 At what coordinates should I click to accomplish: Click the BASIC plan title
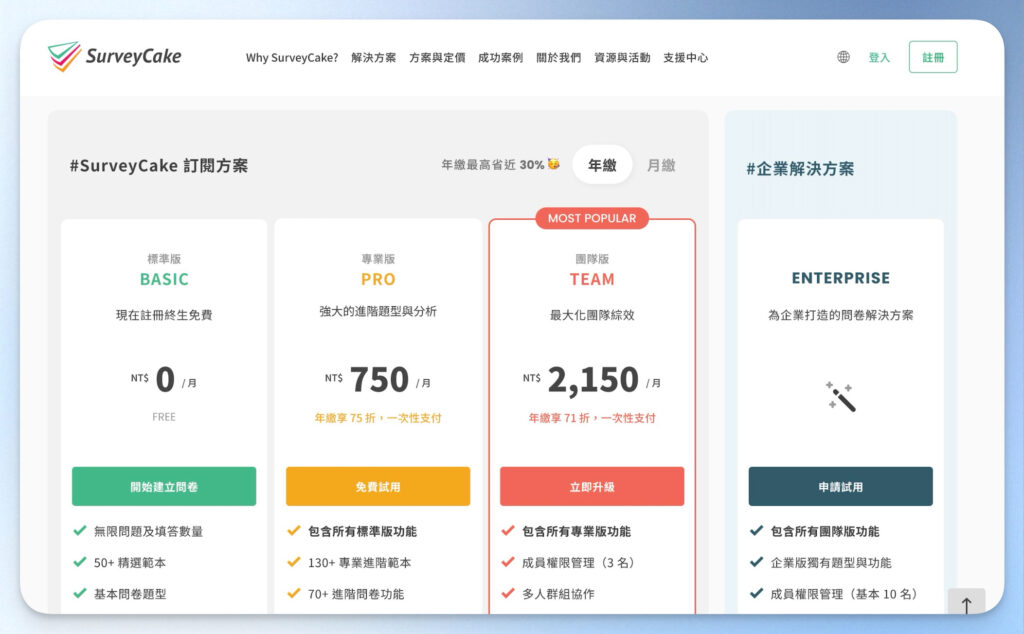tap(164, 279)
